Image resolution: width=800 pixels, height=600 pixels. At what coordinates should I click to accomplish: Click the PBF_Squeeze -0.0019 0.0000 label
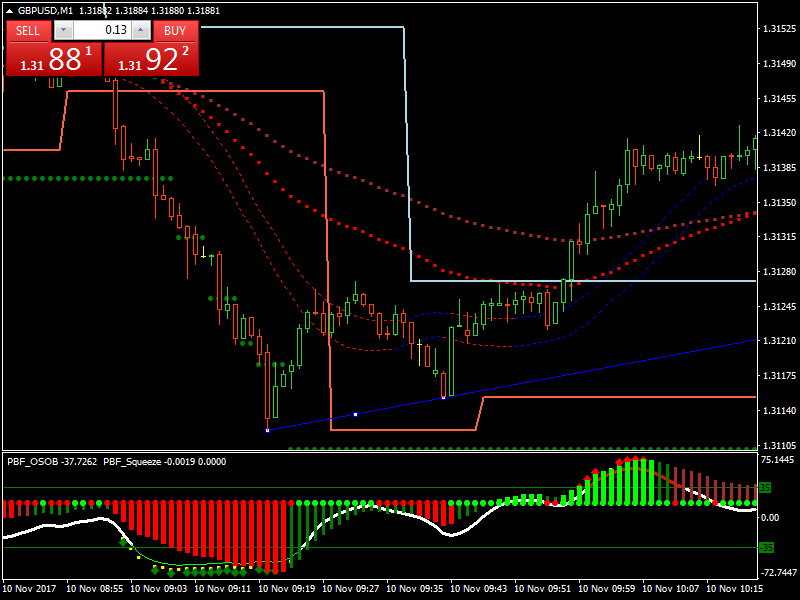click(164, 462)
